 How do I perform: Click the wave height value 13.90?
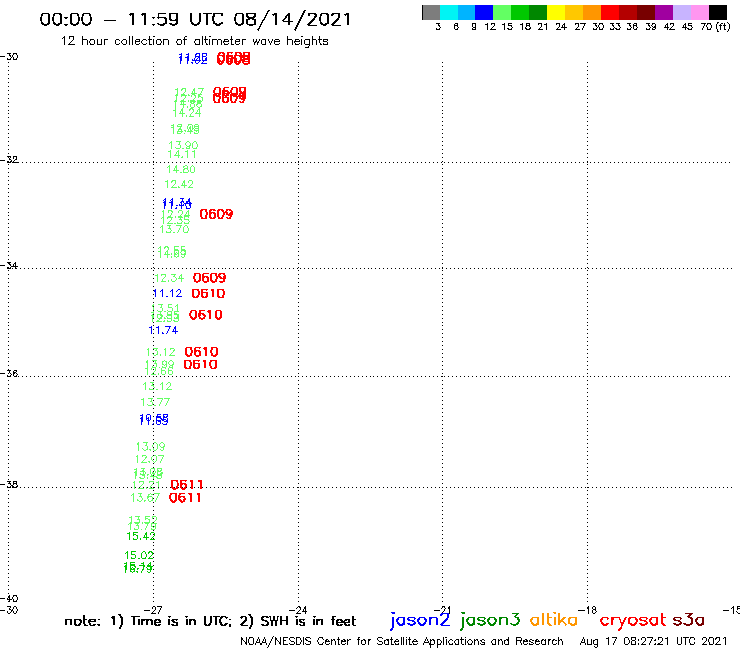click(183, 145)
